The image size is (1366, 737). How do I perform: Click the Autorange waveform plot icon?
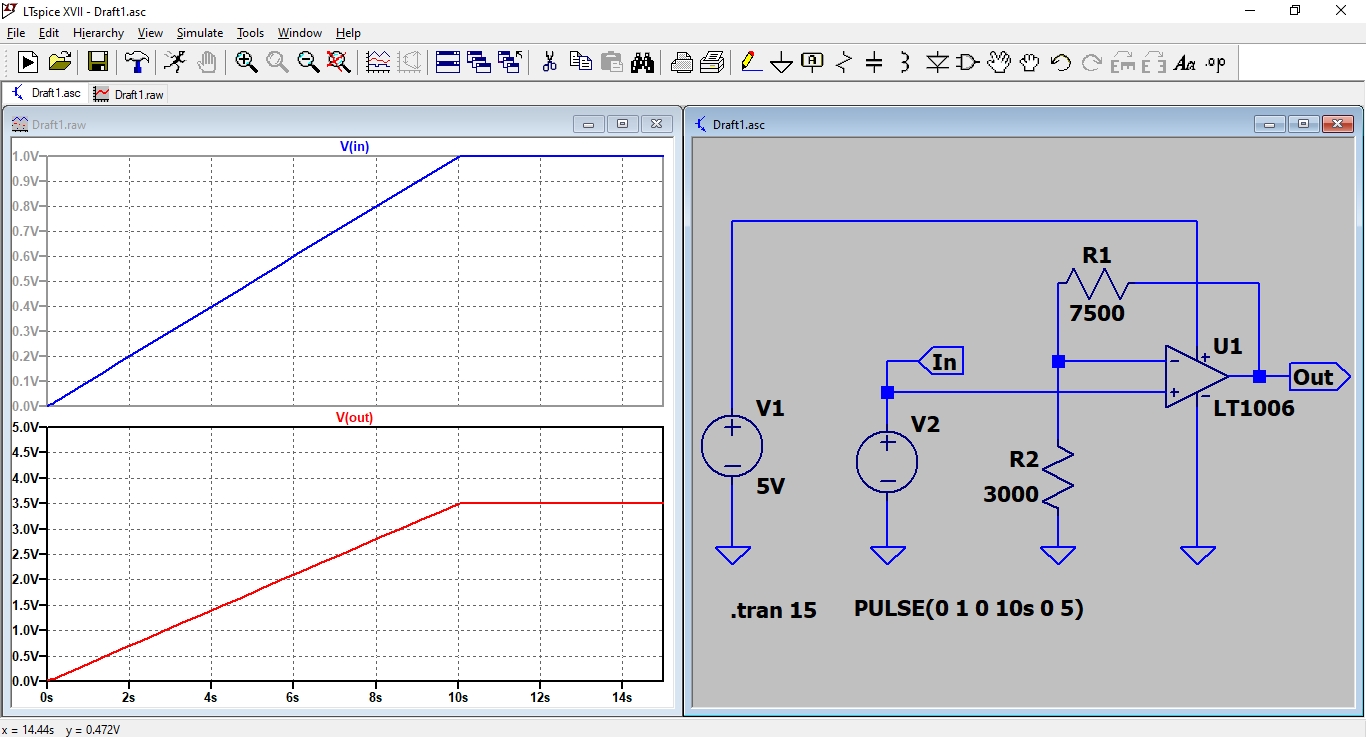click(378, 62)
